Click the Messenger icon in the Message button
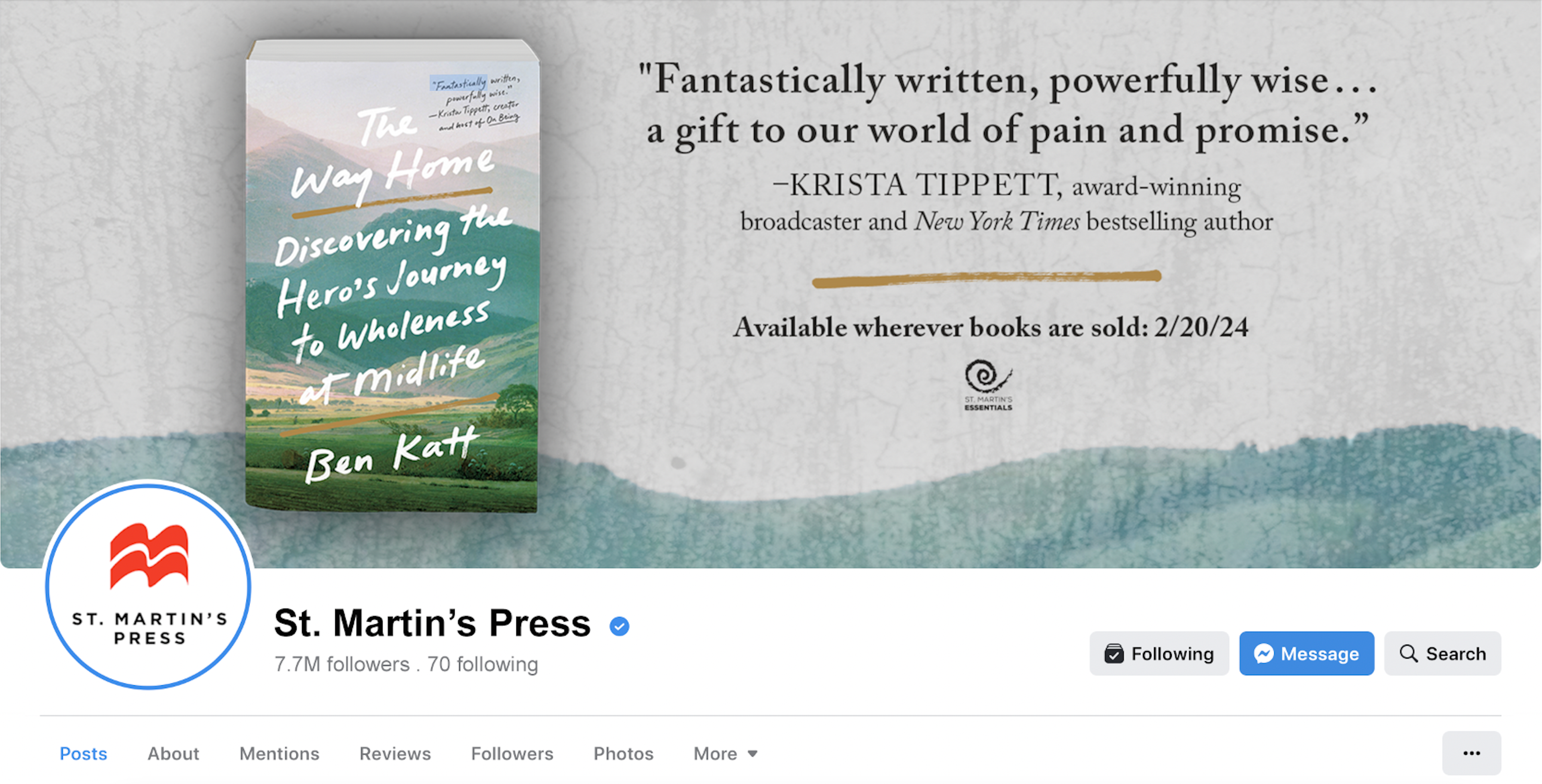 tap(1264, 654)
